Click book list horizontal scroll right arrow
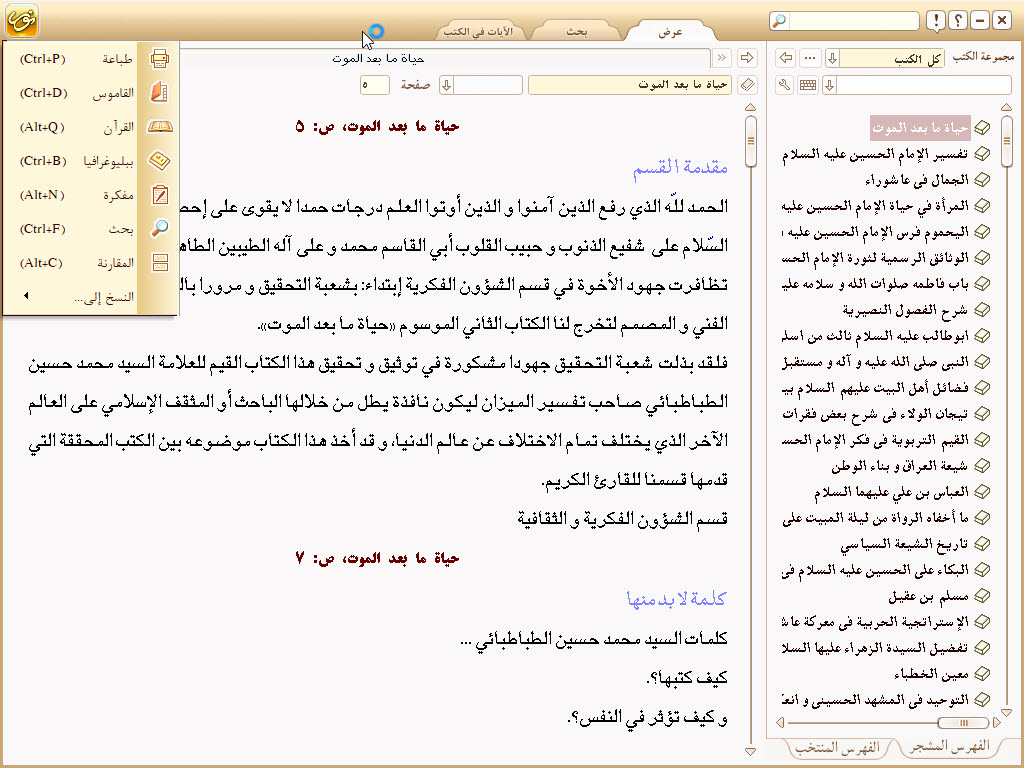 [x=997, y=722]
